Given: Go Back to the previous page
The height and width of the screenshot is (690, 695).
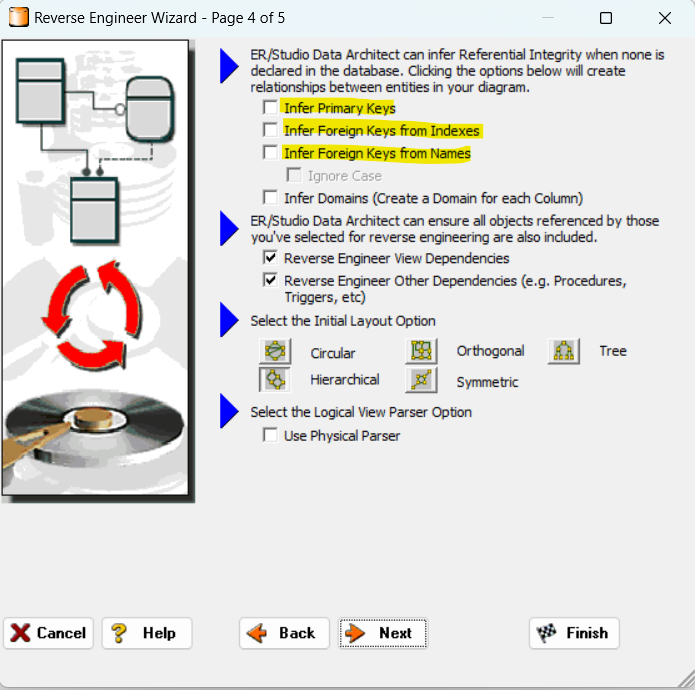Looking at the screenshot, I should pos(285,633).
